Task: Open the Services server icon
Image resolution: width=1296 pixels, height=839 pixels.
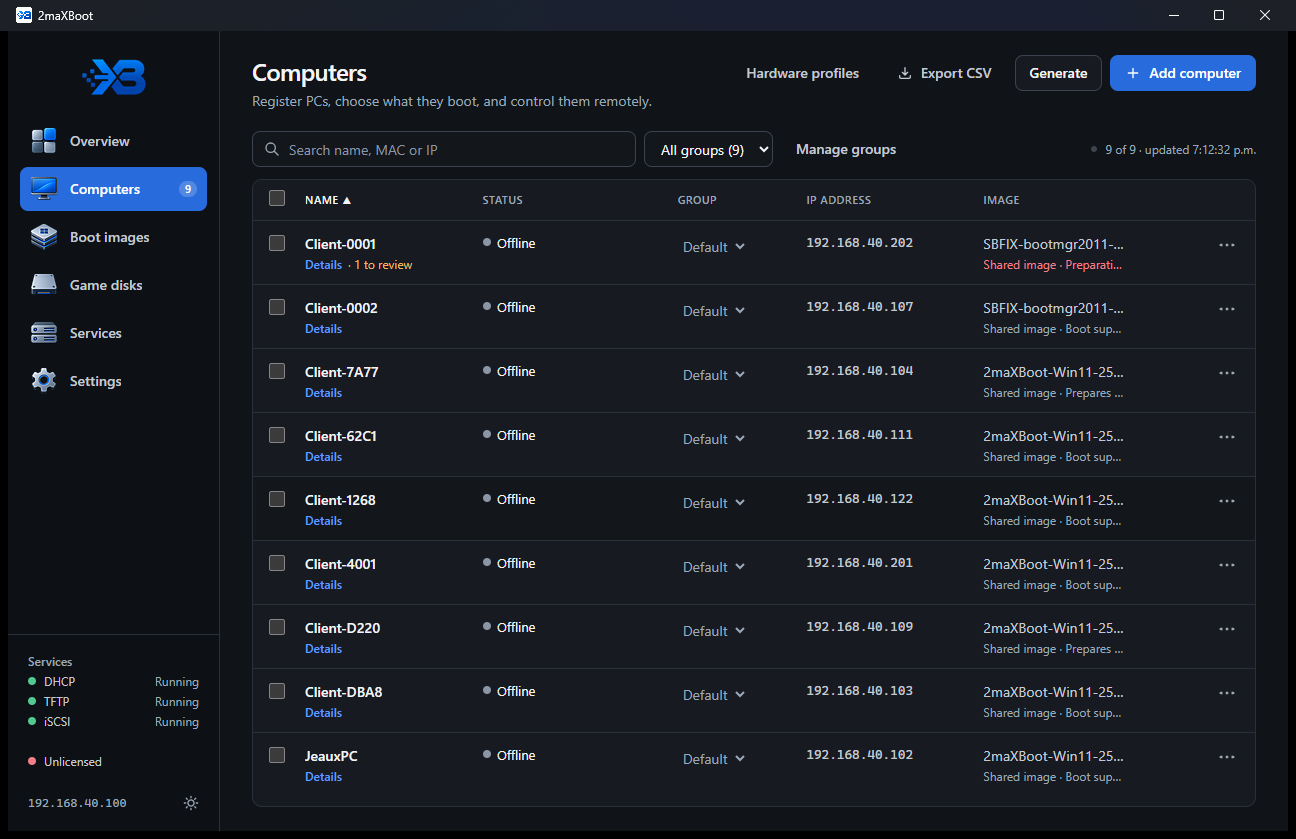Action: click(44, 333)
